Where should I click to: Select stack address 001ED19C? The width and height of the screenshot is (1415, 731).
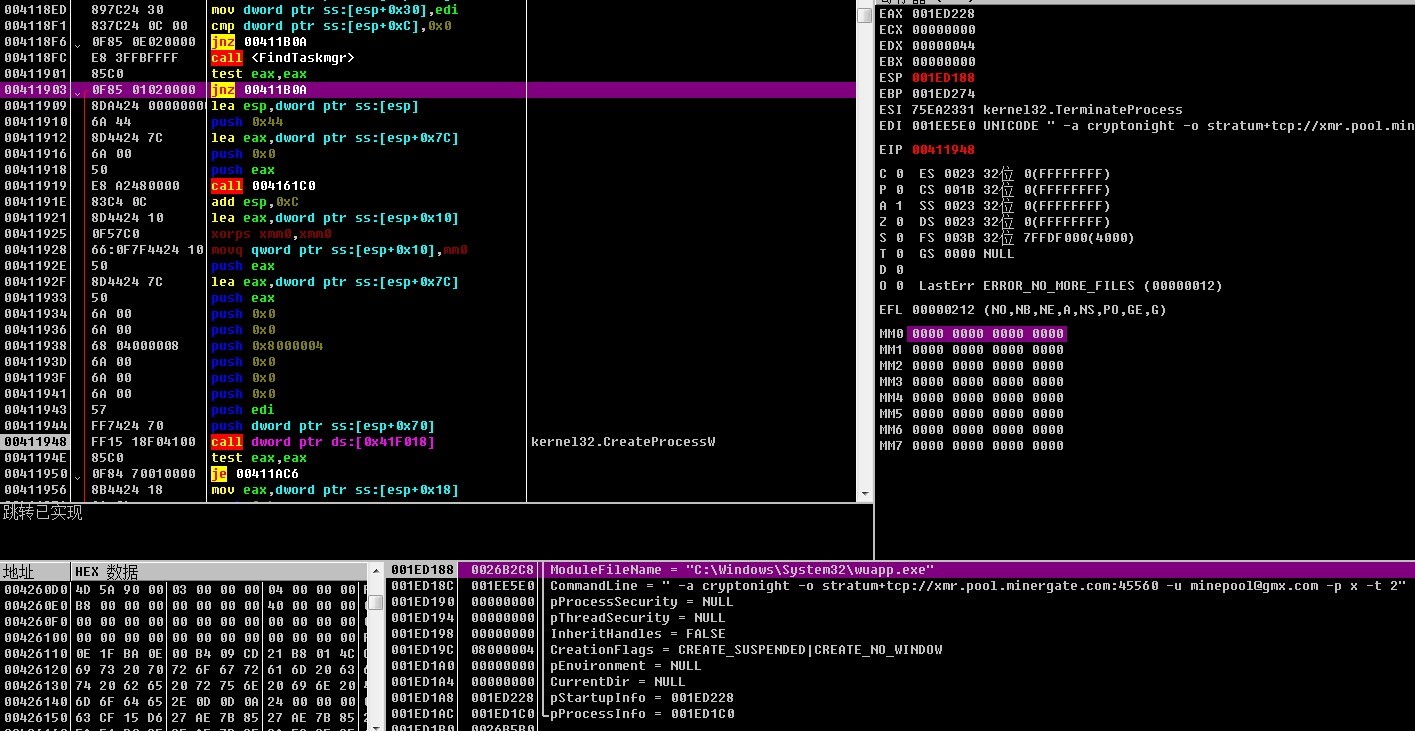tap(423, 650)
